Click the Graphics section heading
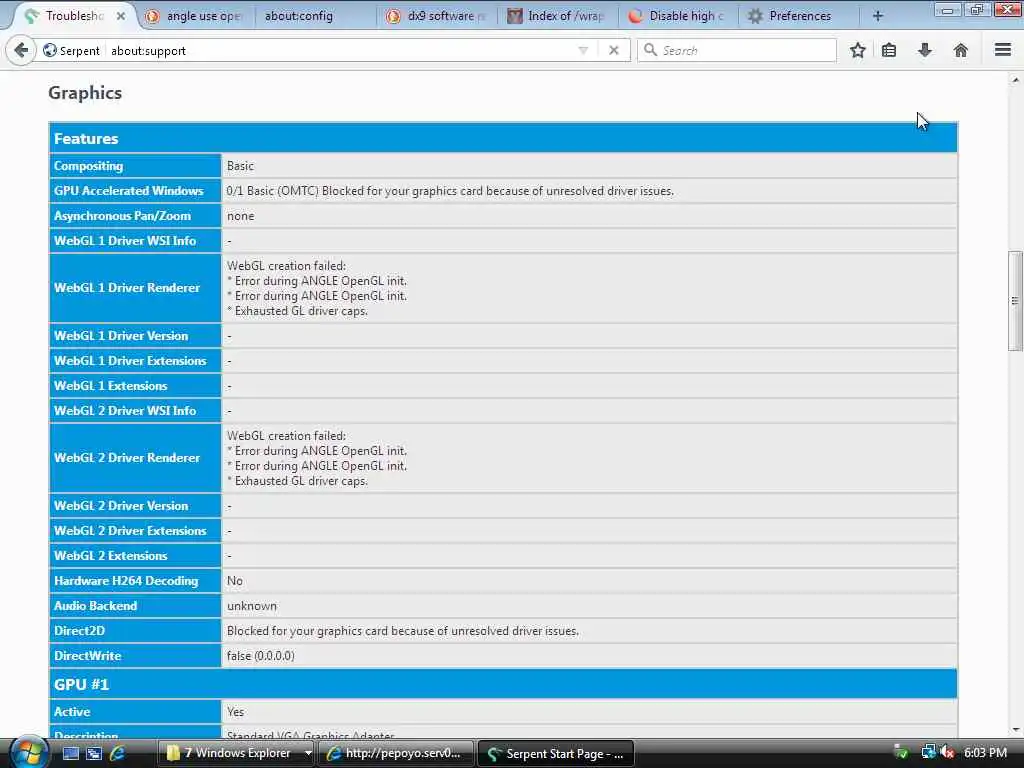This screenshot has width=1024, height=768. [x=85, y=93]
